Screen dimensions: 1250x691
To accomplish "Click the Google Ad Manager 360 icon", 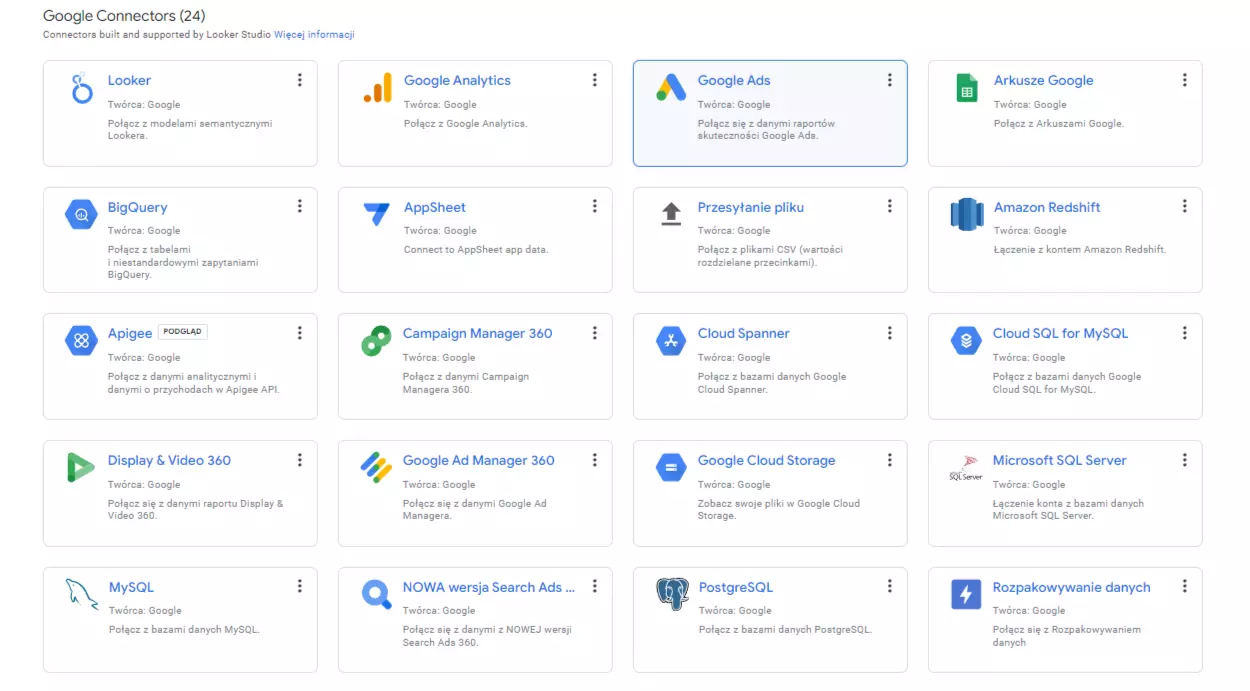I will click(x=377, y=467).
